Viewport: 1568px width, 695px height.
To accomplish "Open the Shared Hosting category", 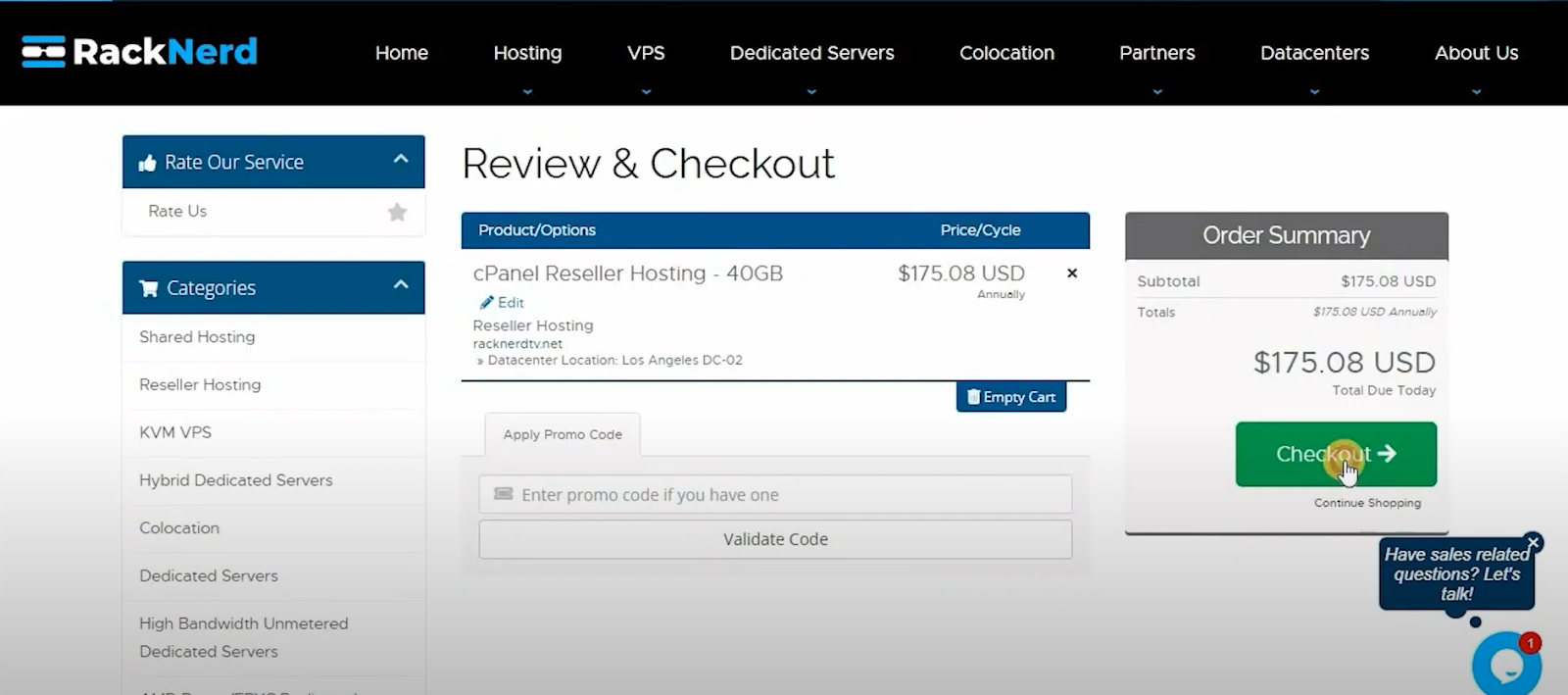I will pos(197,337).
